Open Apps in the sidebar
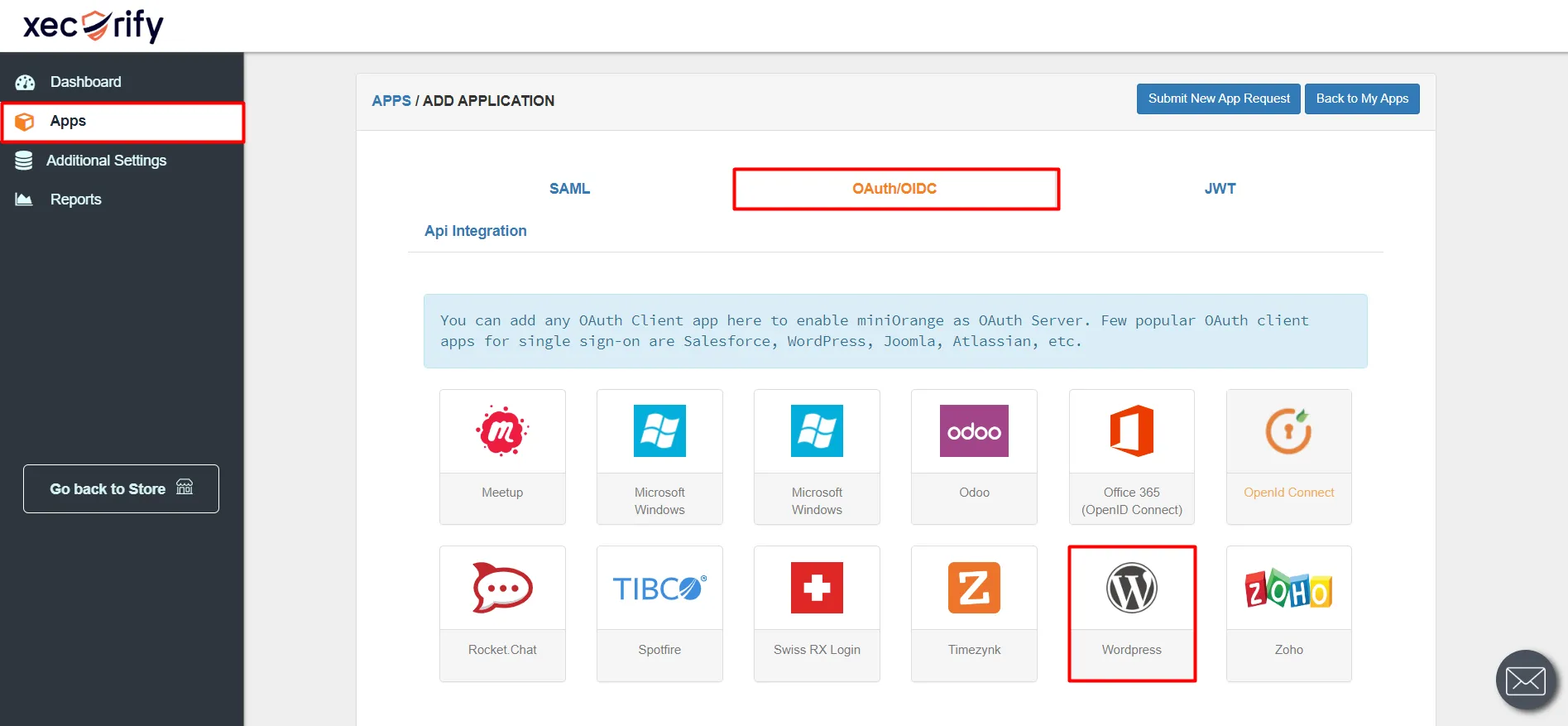1568x726 pixels. pos(122,122)
